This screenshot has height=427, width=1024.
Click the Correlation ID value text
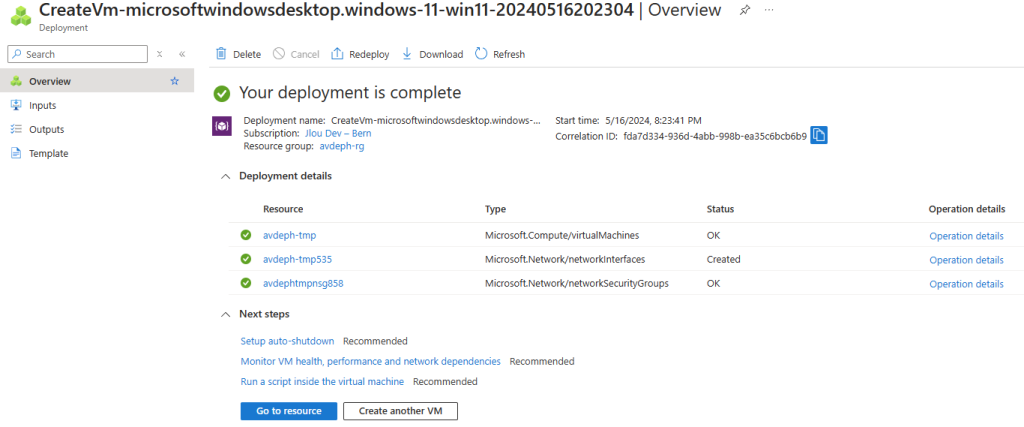pyautogui.click(x=715, y=136)
